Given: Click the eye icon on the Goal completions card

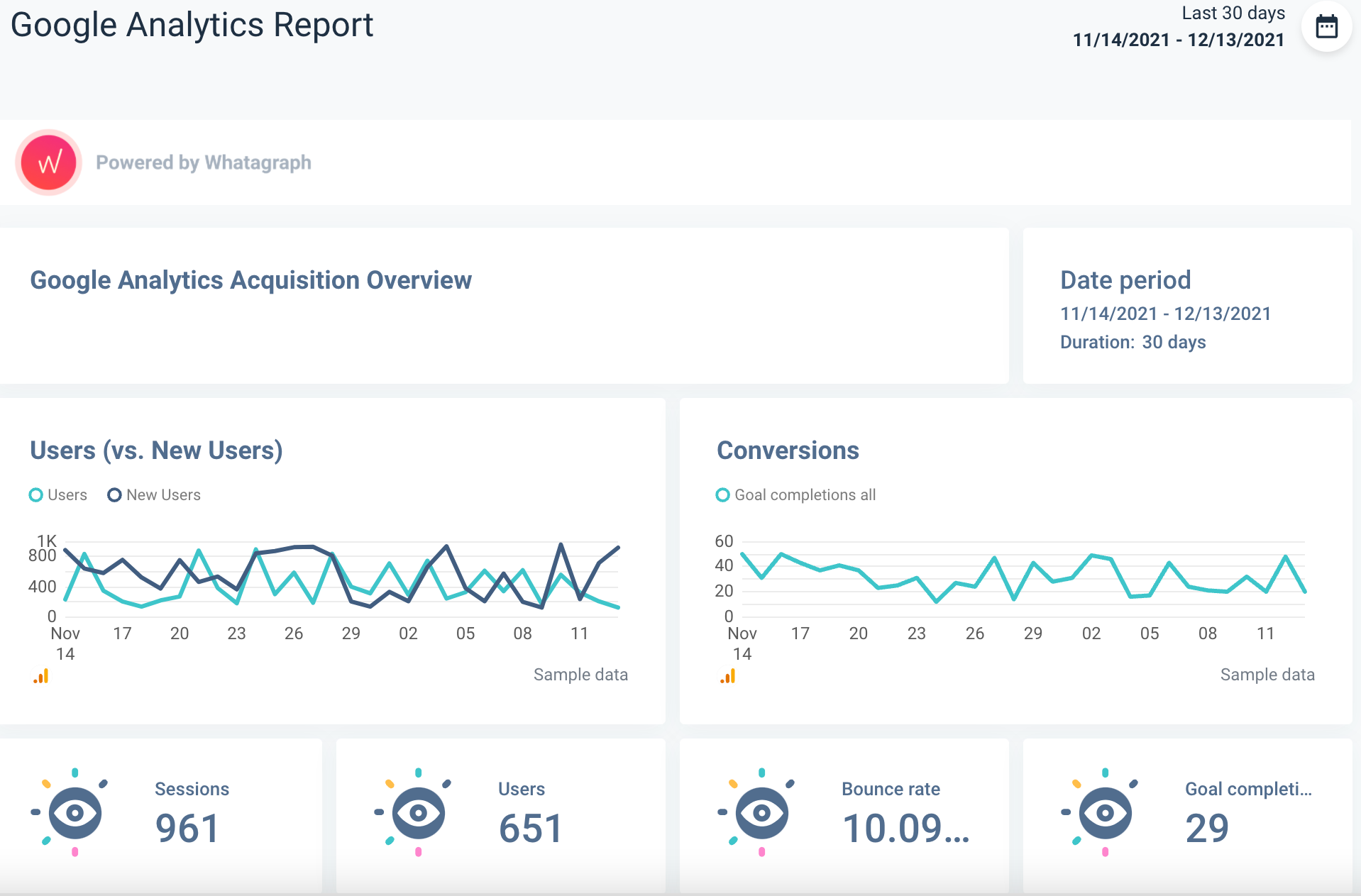Looking at the screenshot, I should click(1104, 813).
